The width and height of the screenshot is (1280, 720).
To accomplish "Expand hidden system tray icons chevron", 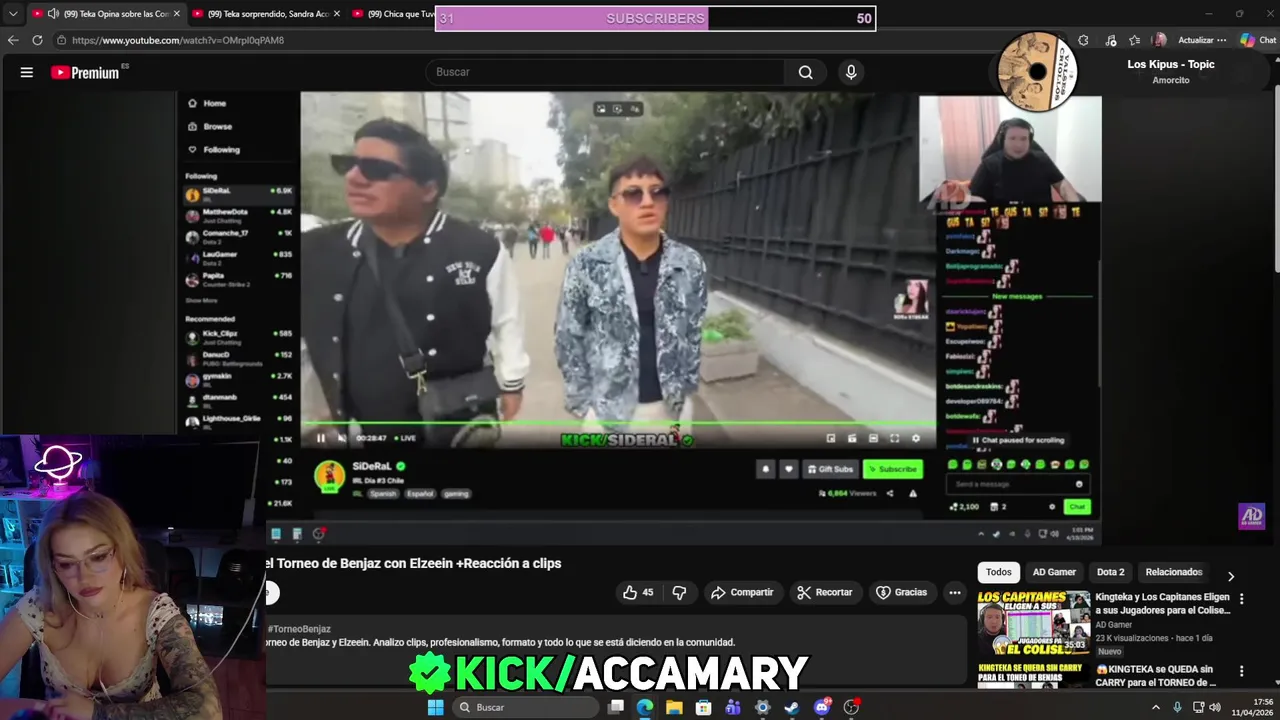I will (1156, 707).
